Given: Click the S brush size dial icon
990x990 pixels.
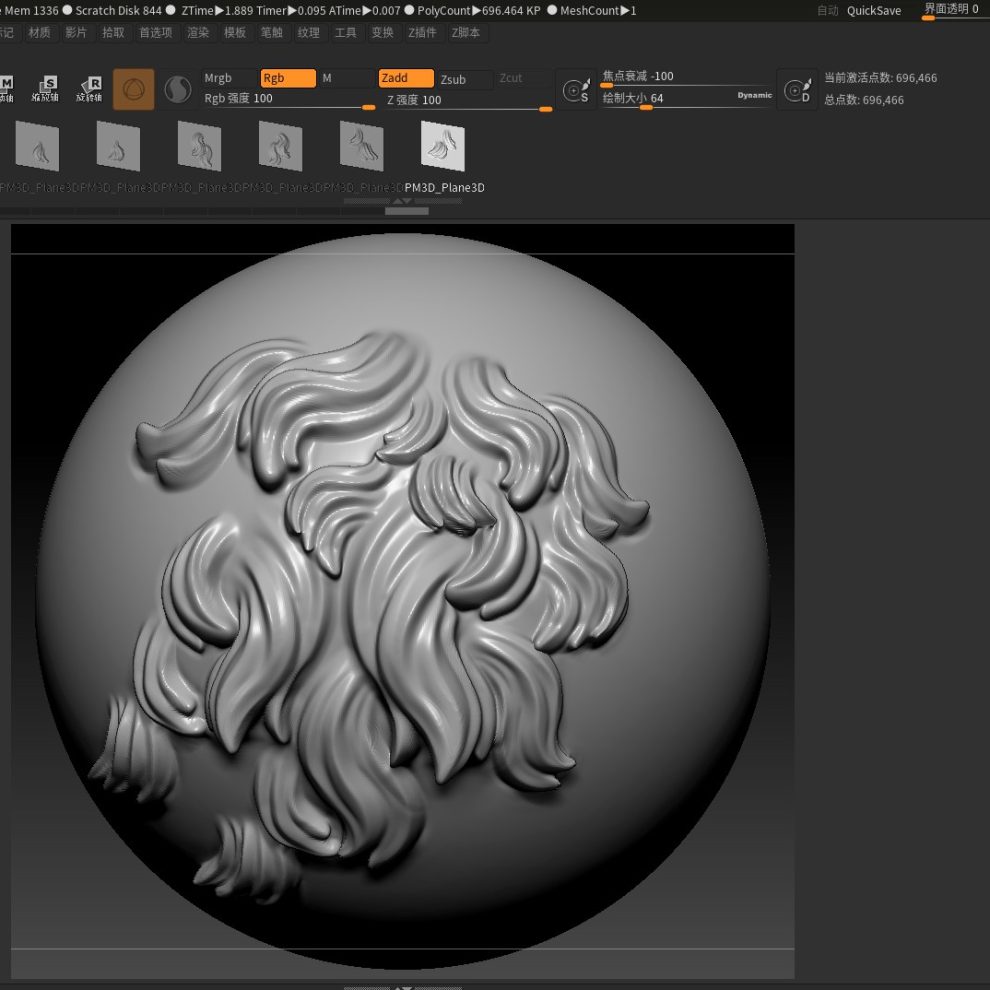Looking at the screenshot, I should (x=577, y=90).
